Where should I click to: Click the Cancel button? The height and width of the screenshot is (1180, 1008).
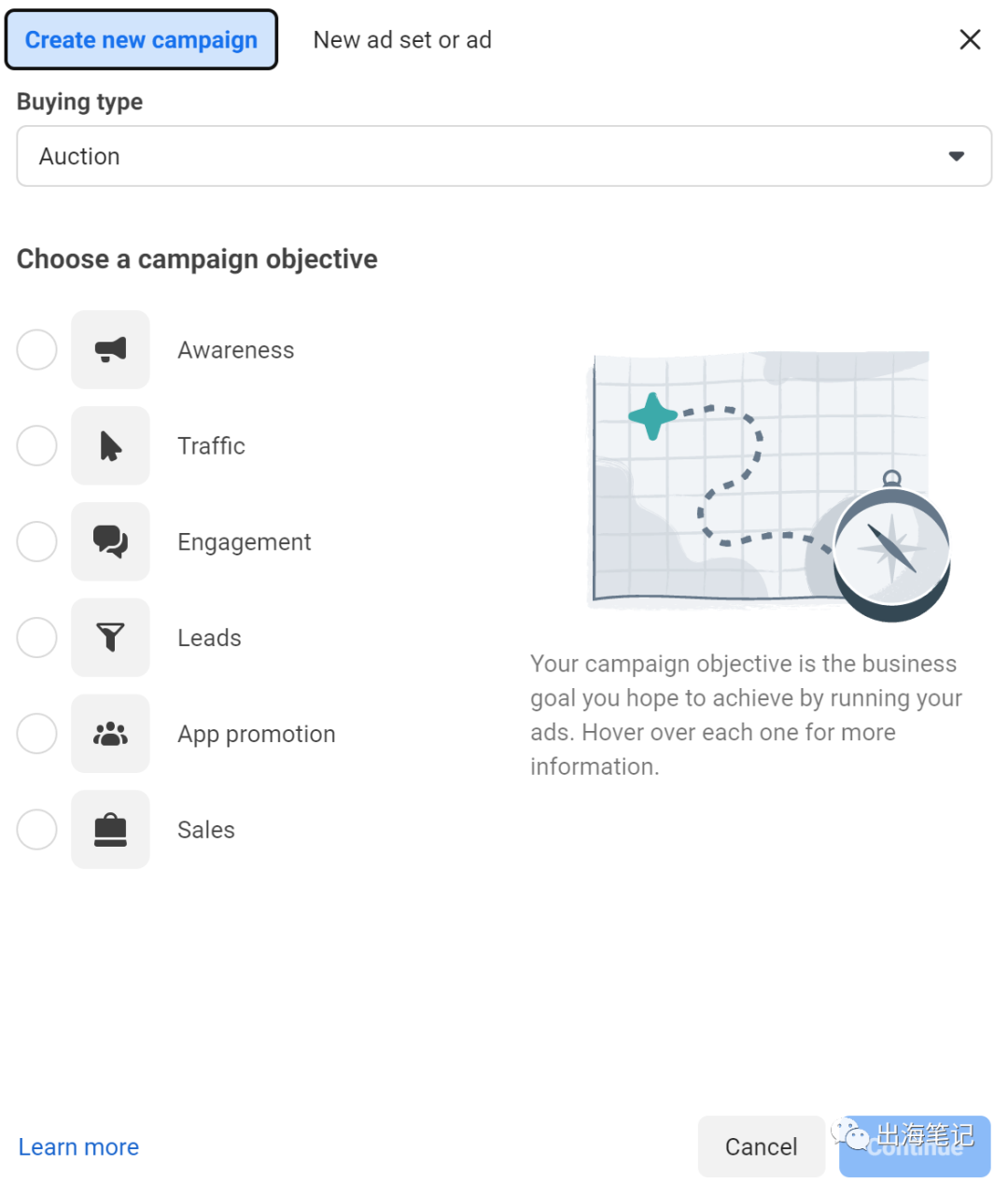pyautogui.click(x=762, y=1147)
